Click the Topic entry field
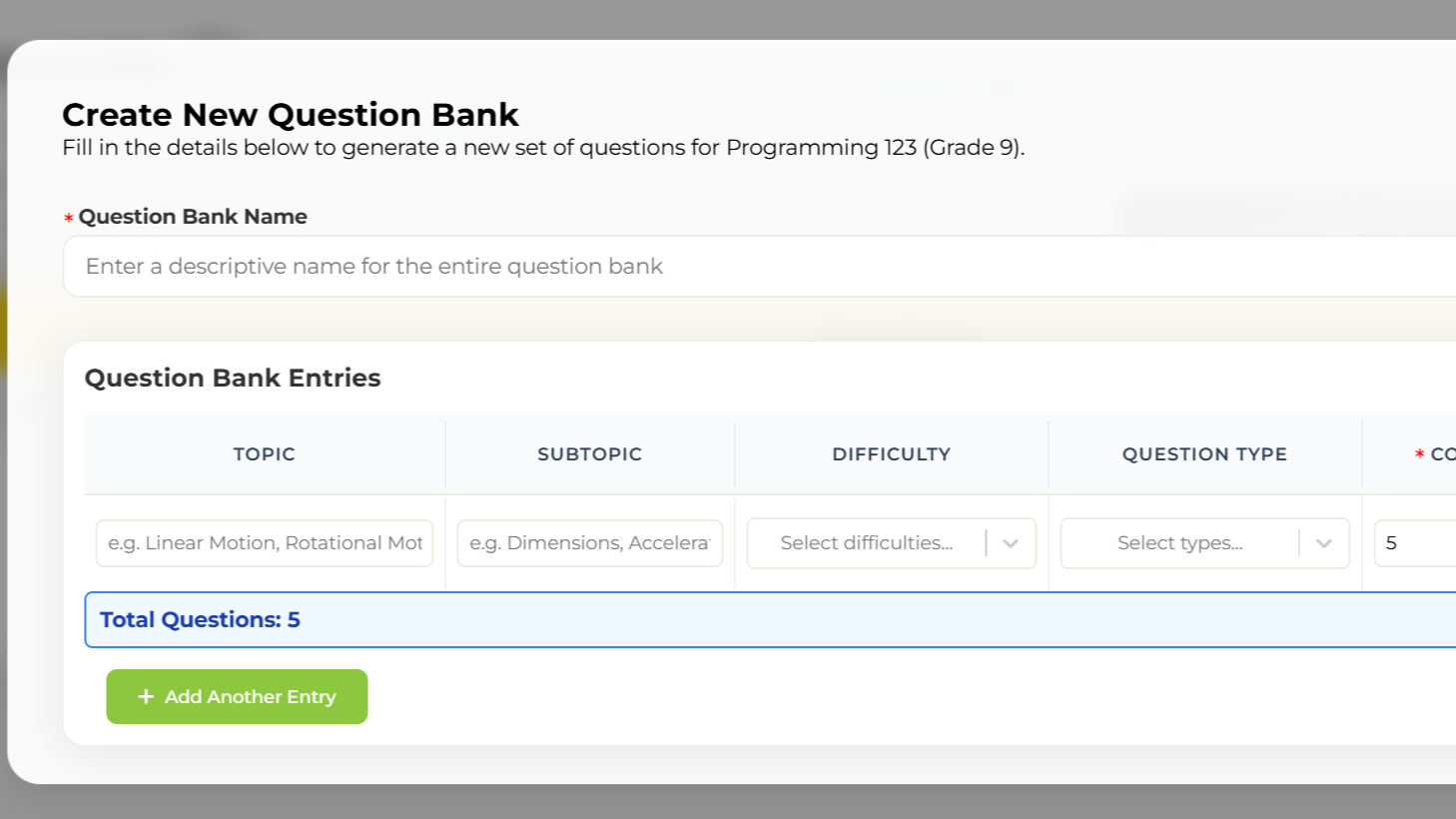Image resolution: width=1456 pixels, height=819 pixels. coord(264,542)
